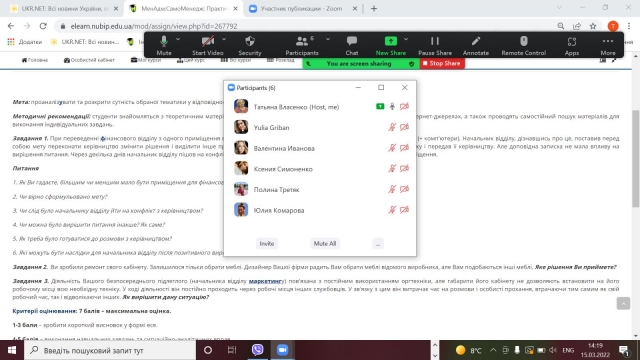Open Remote Control option
Image resolution: width=640 pixels, height=360 pixels.
[x=524, y=45]
